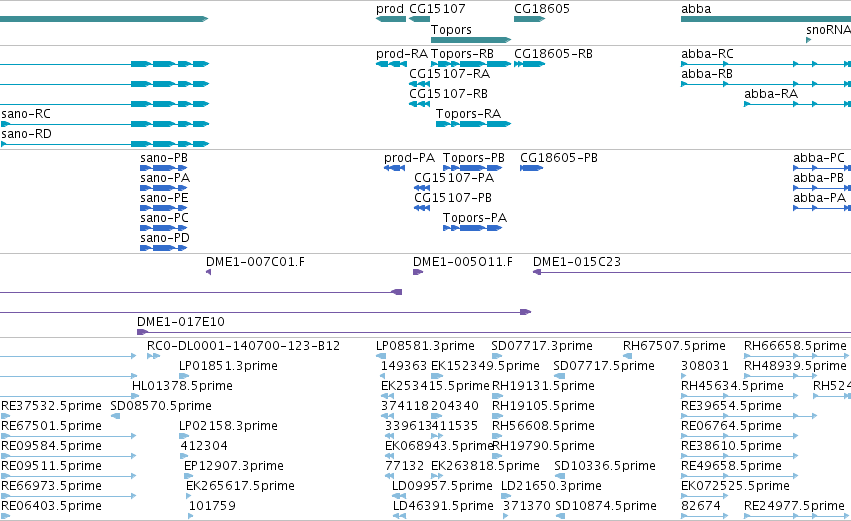
Task: Select the abba-RC transcript label
Action: [707, 54]
